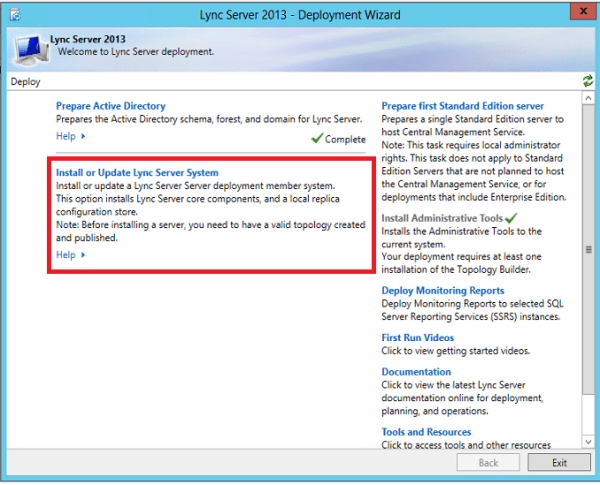
Task: Click the green Complete checkmark
Action: click(x=316, y=139)
